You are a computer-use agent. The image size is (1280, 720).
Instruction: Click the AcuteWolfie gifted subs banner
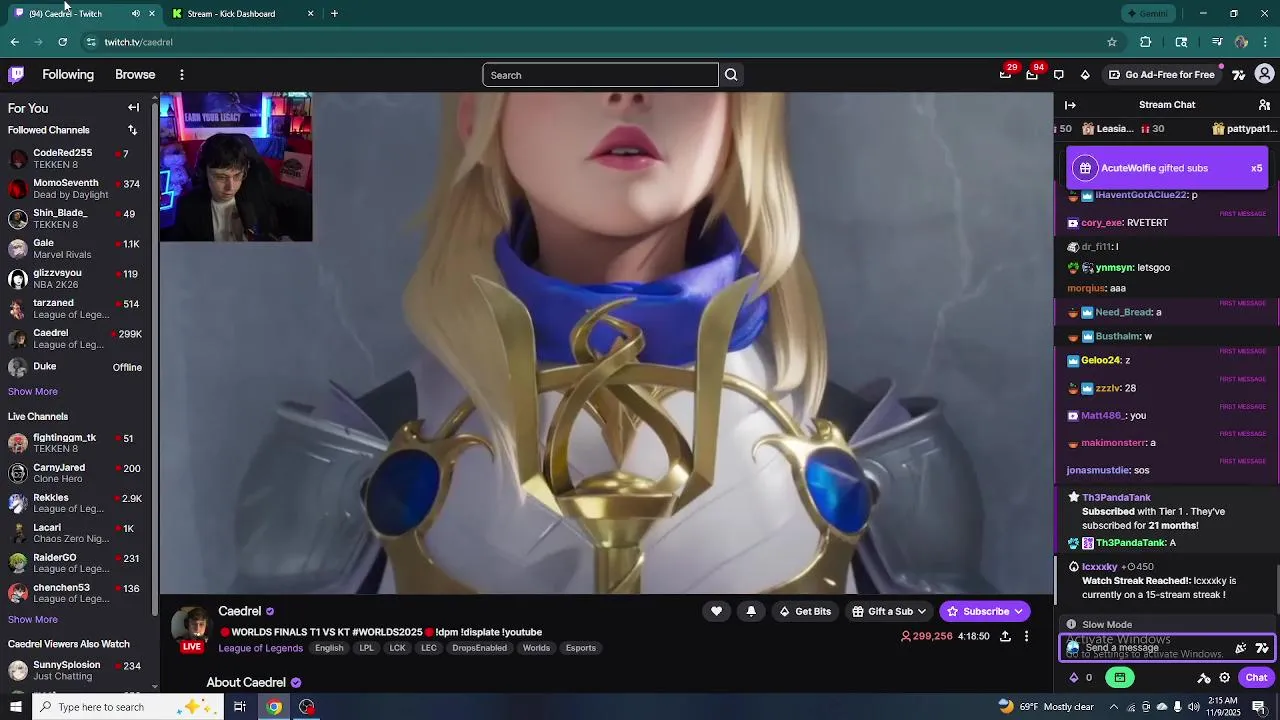click(x=1167, y=168)
